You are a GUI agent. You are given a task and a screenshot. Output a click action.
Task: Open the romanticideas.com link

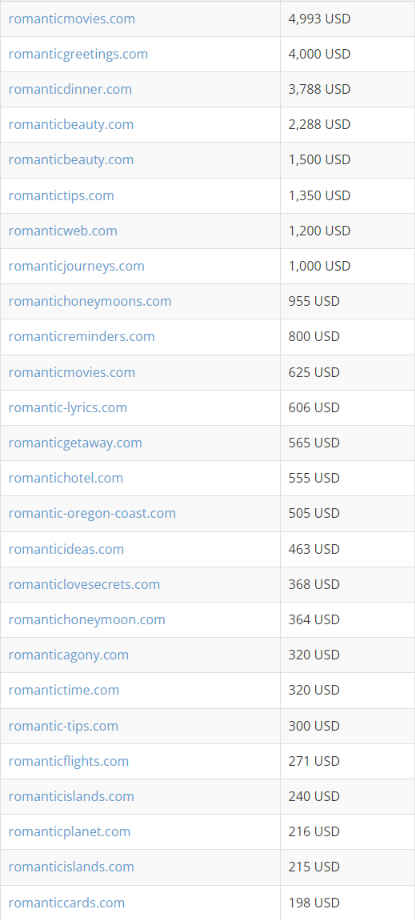click(66, 550)
